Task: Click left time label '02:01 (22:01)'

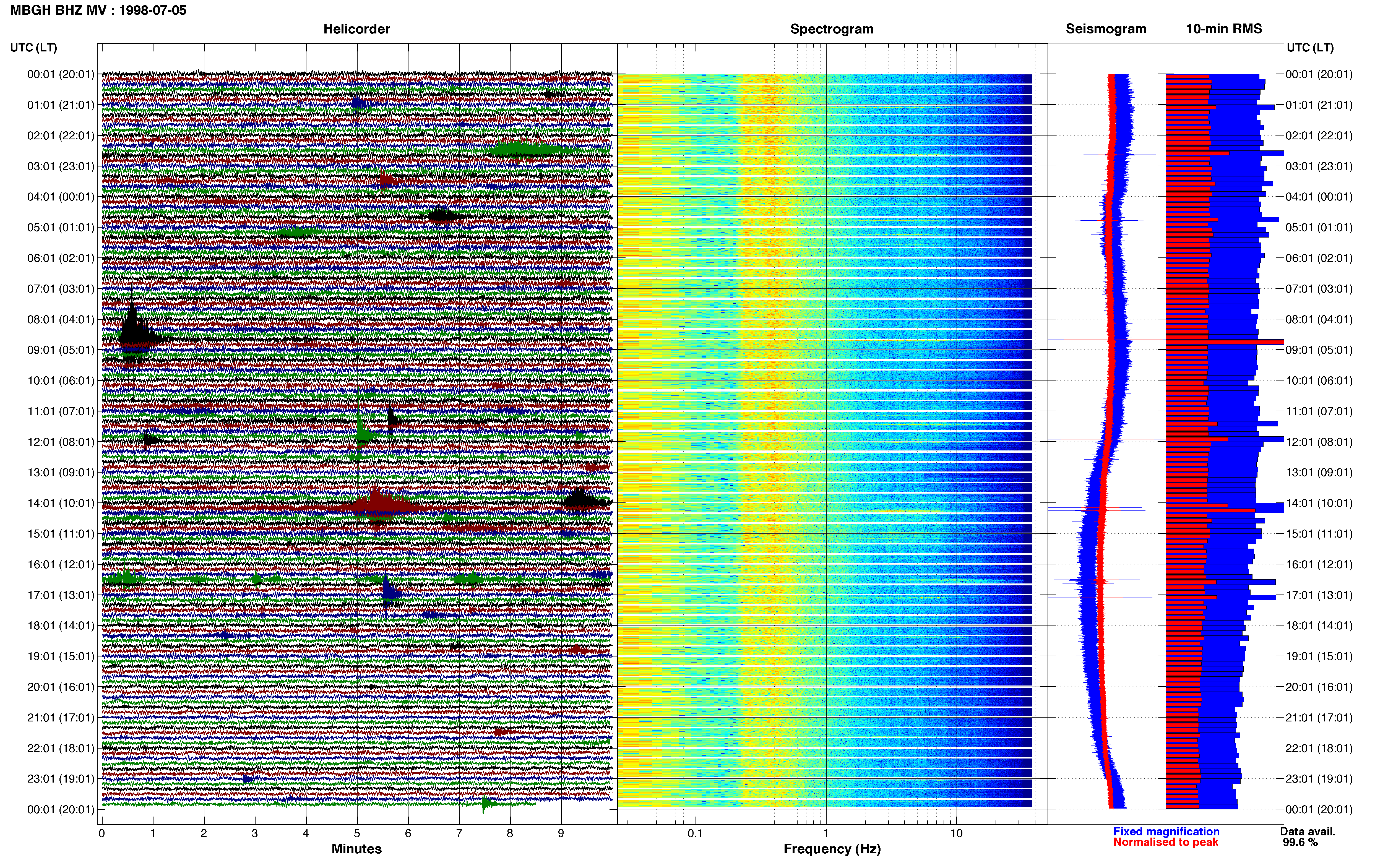Action: click(60, 135)
